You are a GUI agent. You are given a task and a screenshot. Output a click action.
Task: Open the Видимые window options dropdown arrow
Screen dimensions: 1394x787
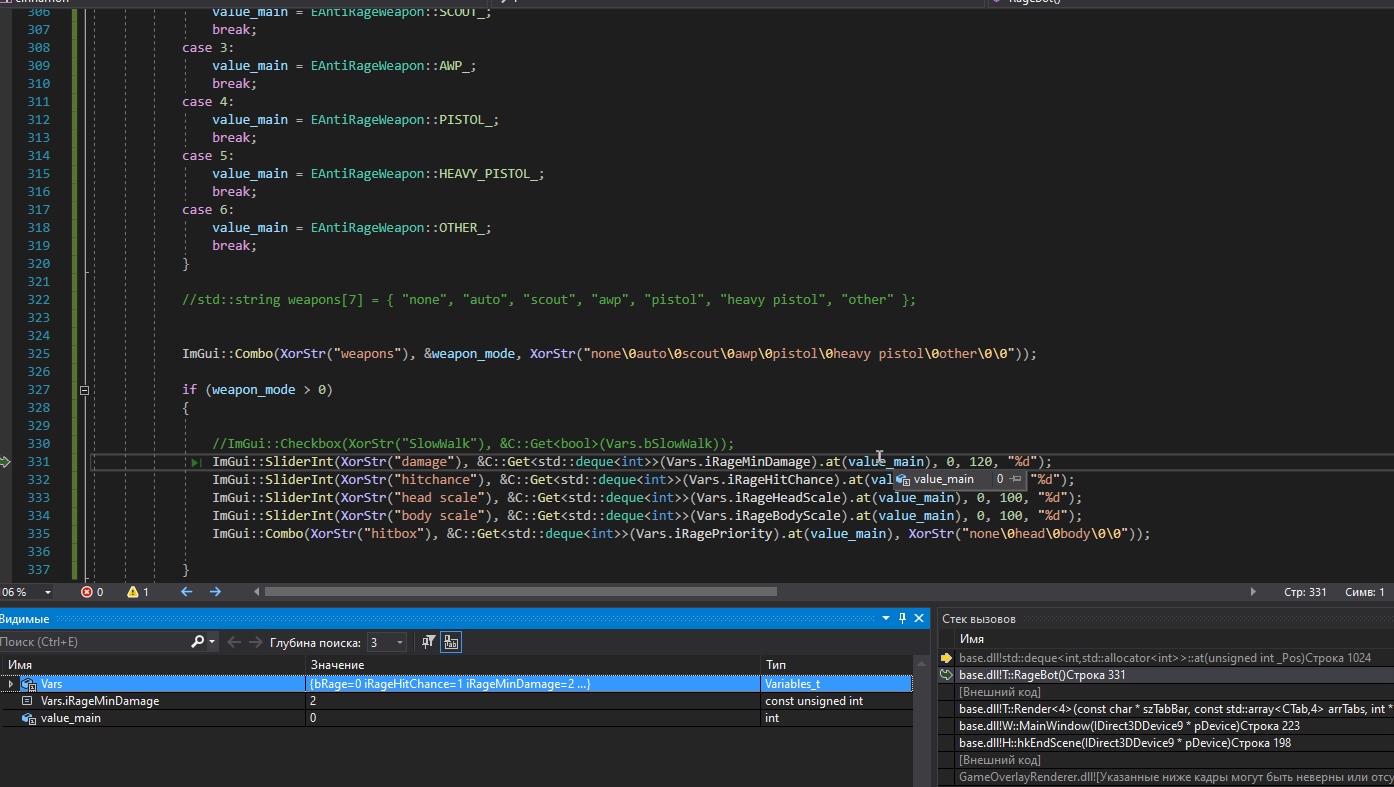886,619
